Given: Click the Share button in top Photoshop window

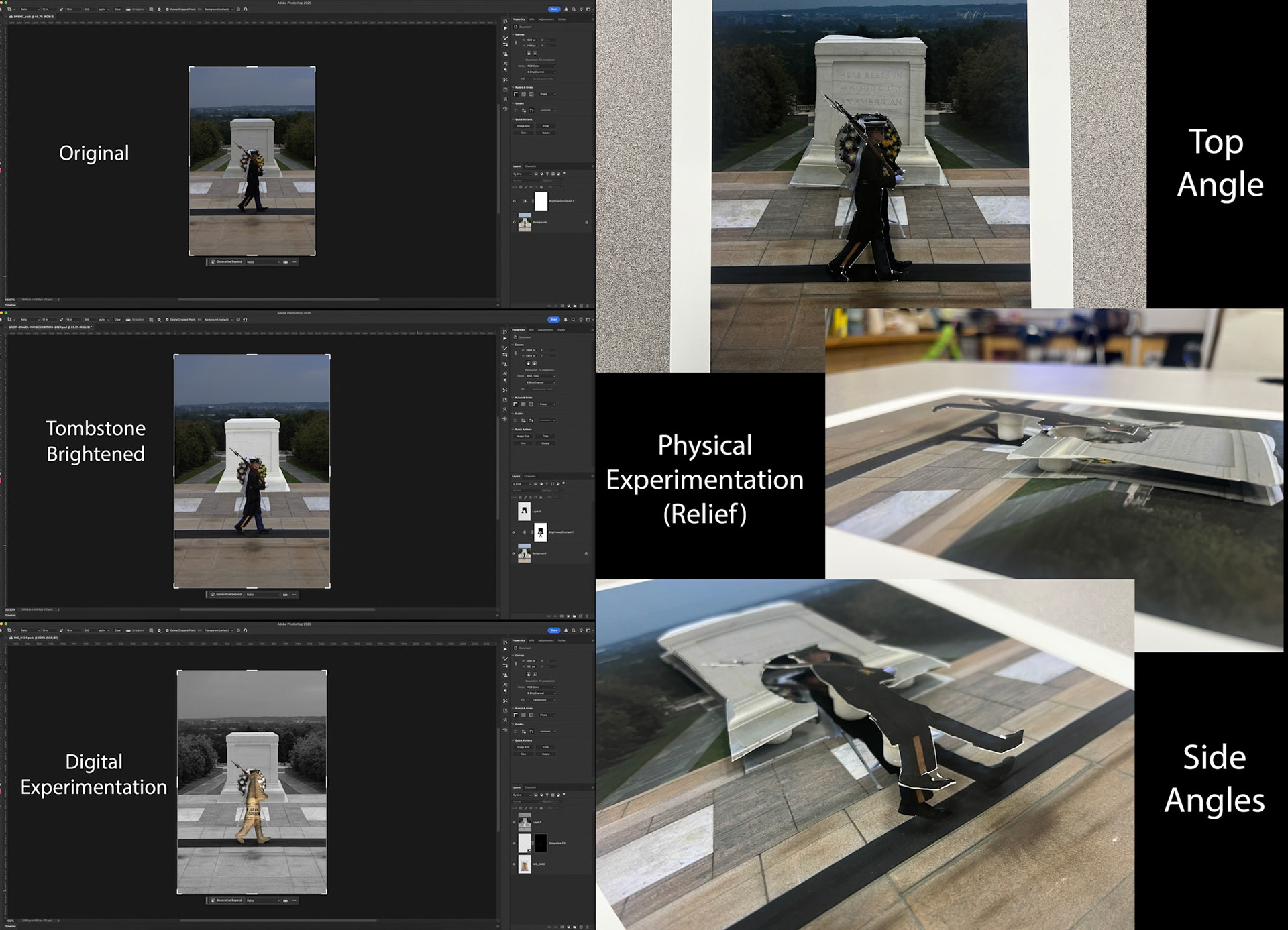Looking at the screenshot, I should (x=553, y=9).
